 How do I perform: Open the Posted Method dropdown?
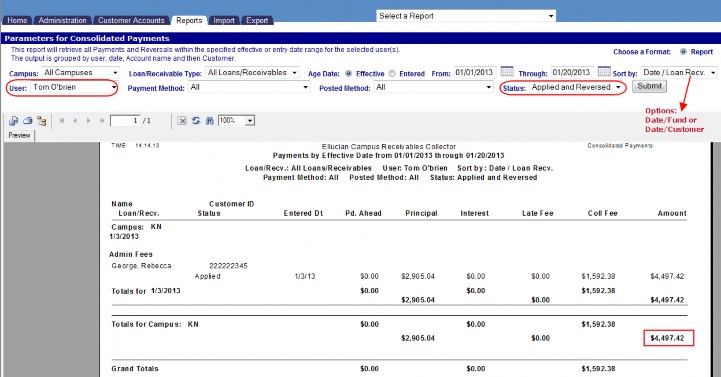click(434, 87)
